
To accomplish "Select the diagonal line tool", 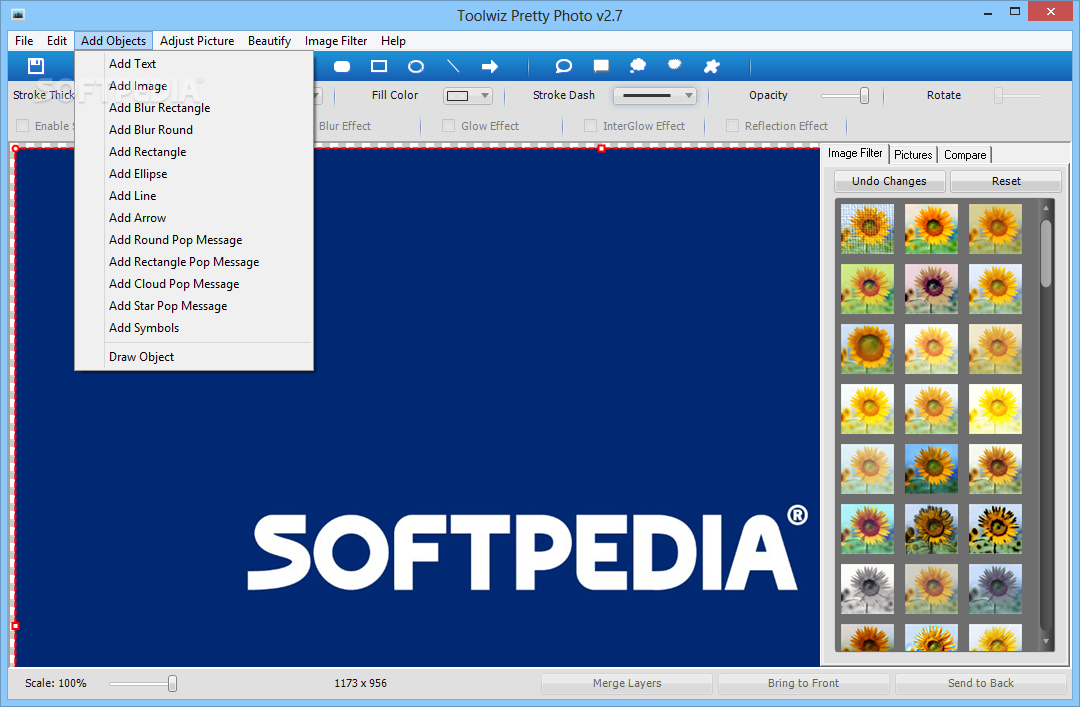I will [453, 66].
